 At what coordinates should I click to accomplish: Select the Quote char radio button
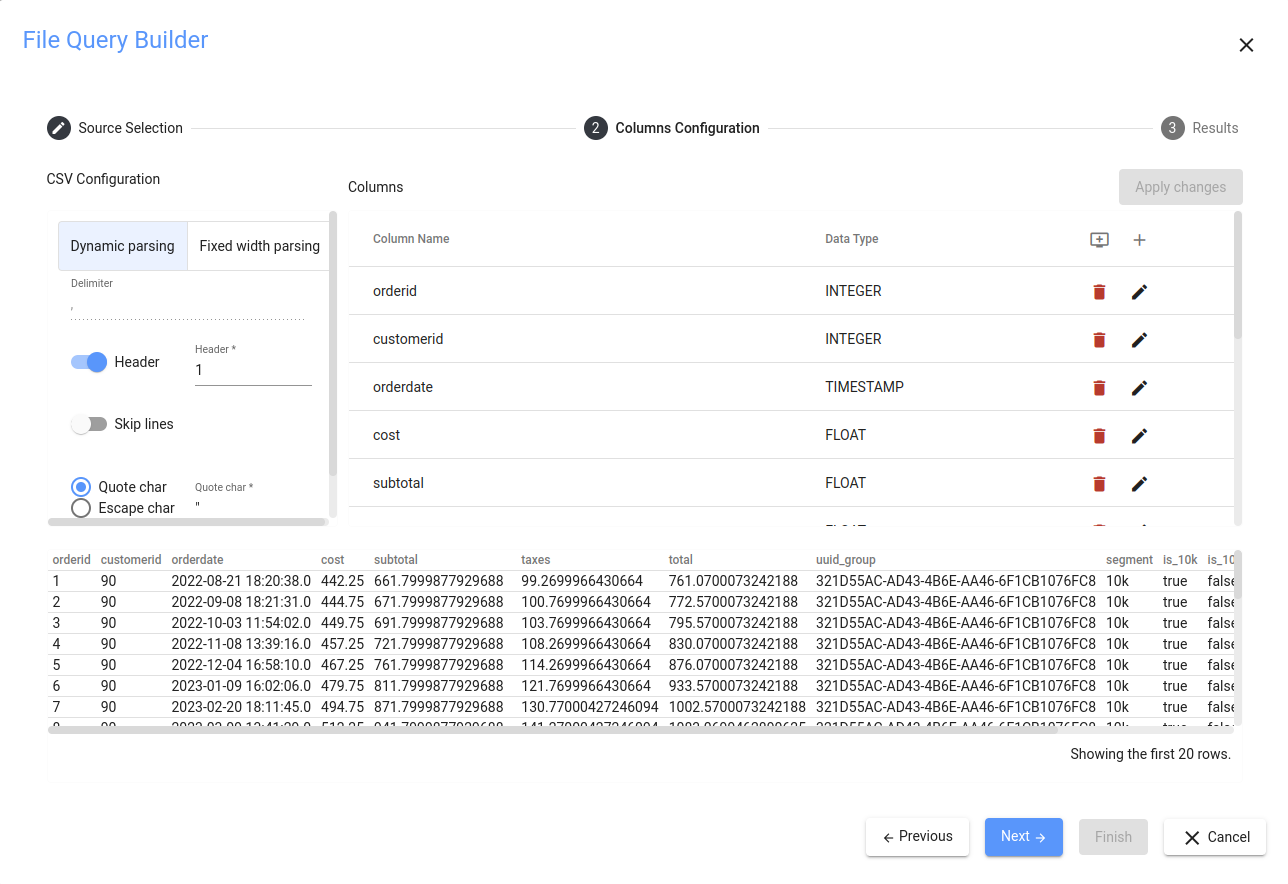(81, 487)
